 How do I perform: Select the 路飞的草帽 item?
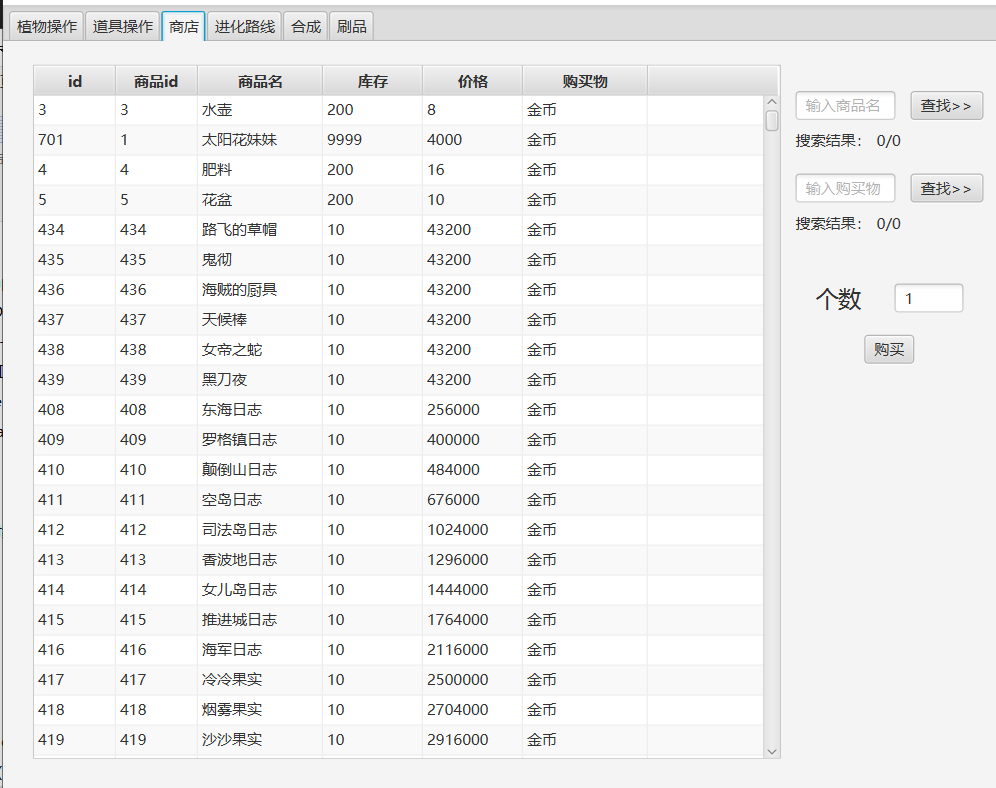click(x=398, y=229)
